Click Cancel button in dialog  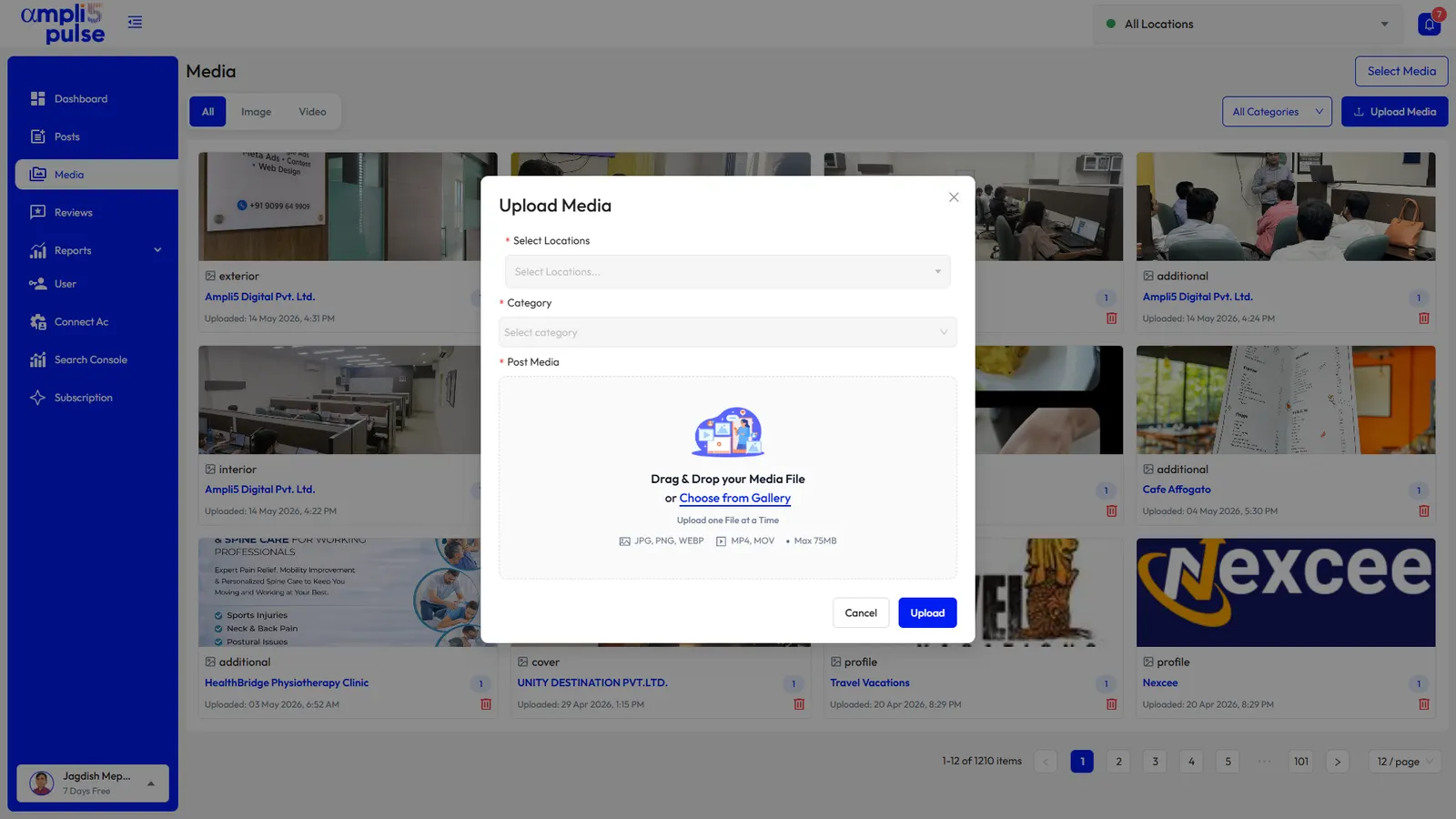pyautogui.click(x=861, y=612)
